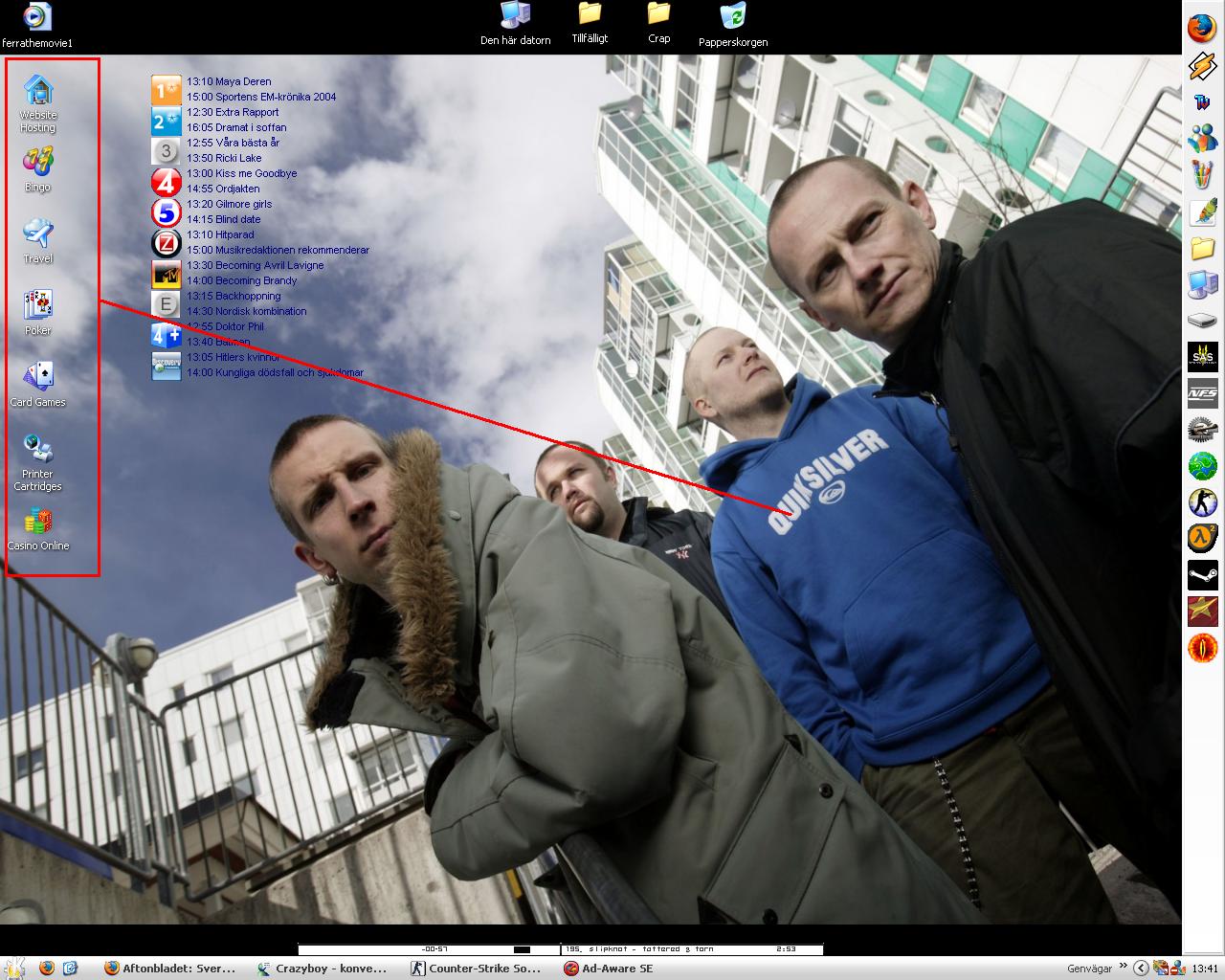Screen dimensions: 1225x980
Task: Open Firefox from the side shortcut bar
Action: pyautogui.click(x=1202, y=27)
